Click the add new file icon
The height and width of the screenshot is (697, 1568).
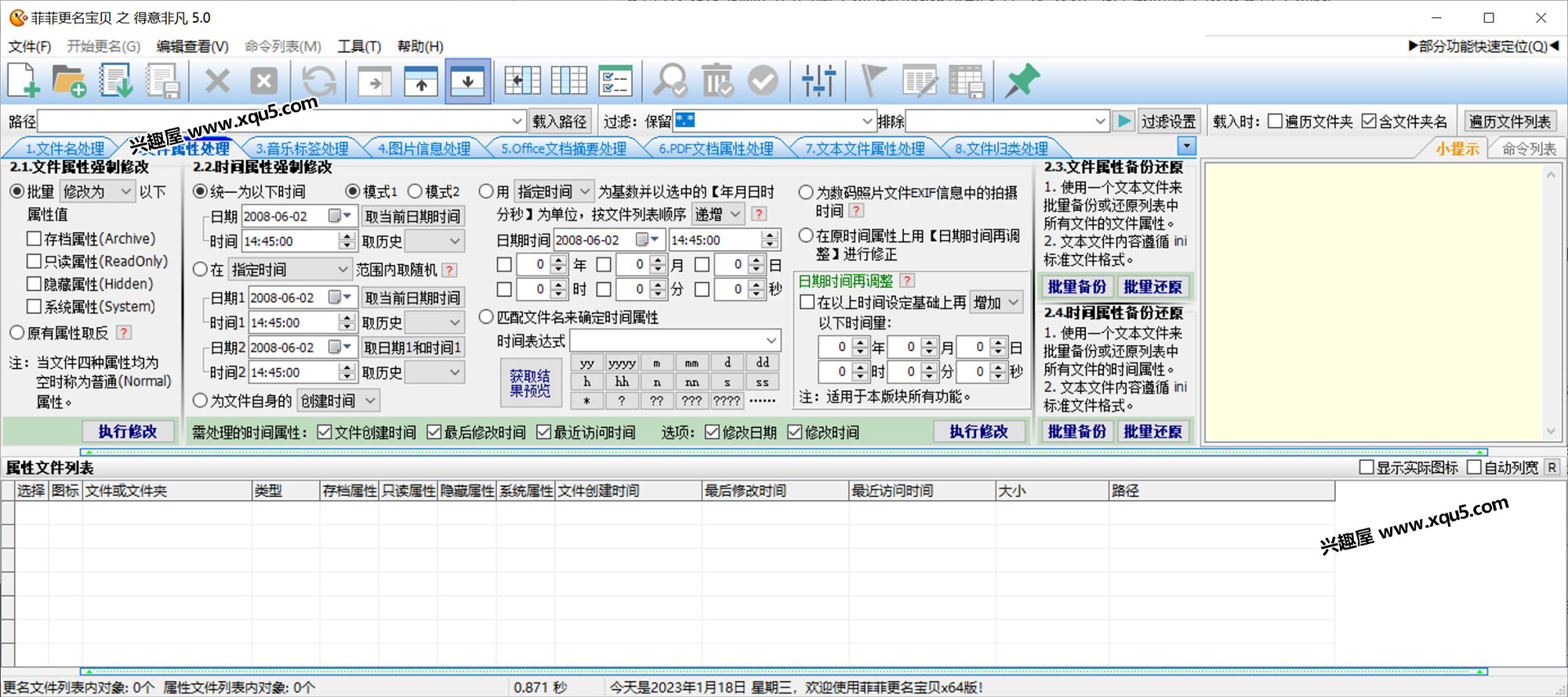tap(24, 81)
